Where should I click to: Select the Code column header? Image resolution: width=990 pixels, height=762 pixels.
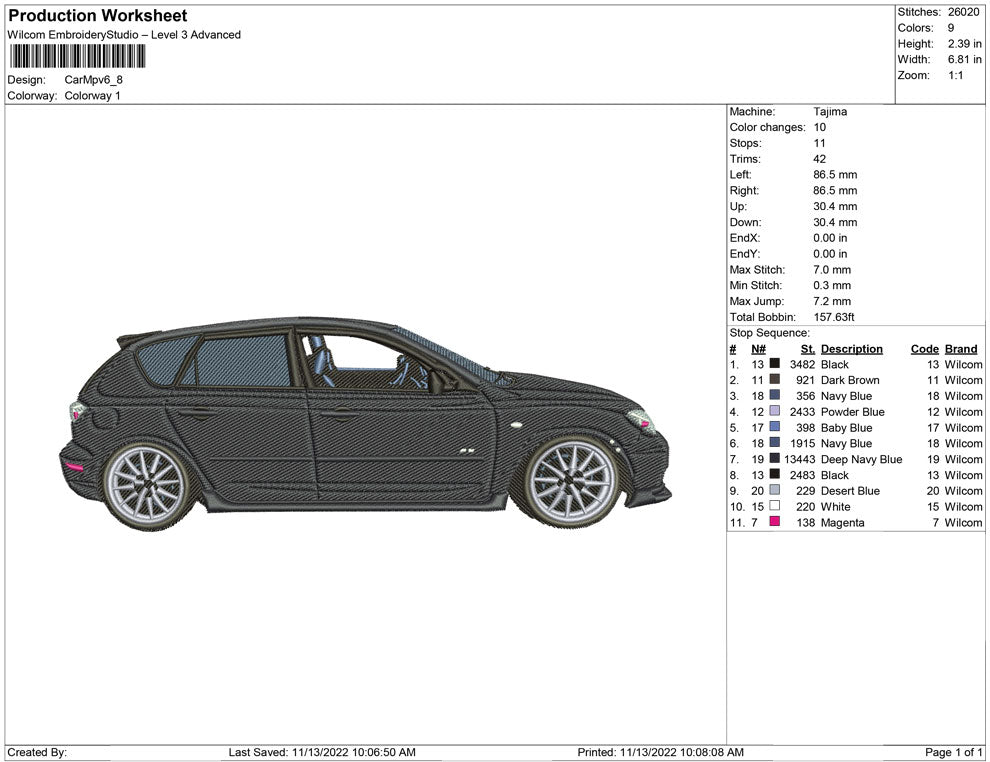[924, 349]
